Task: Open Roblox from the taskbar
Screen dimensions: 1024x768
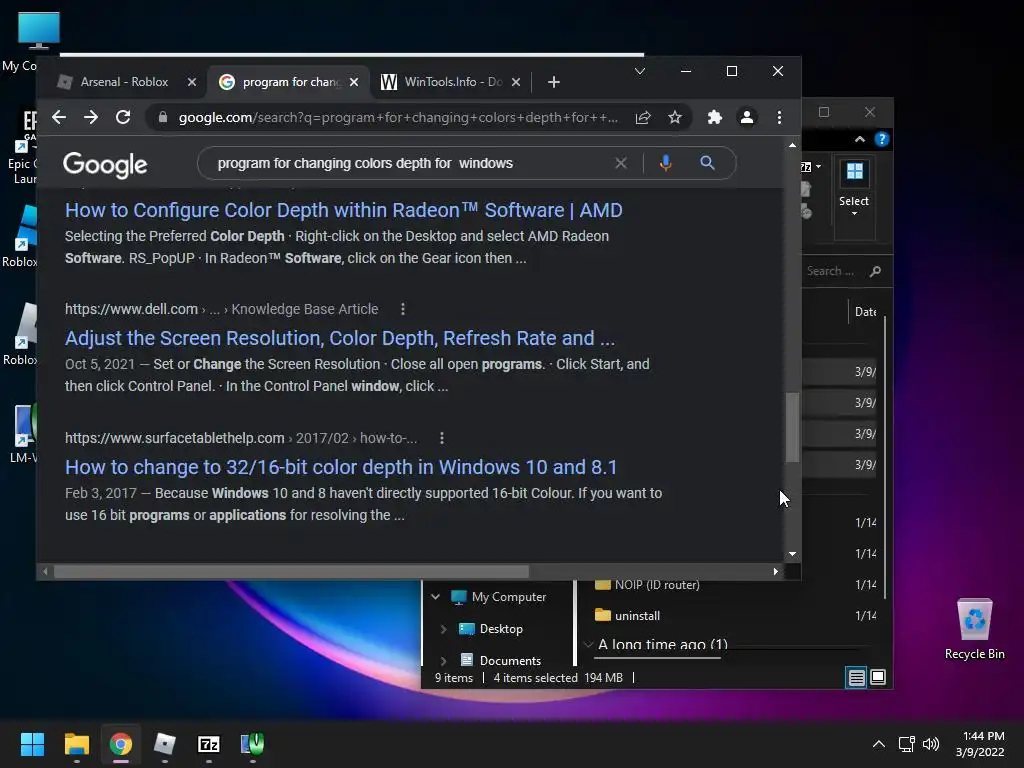Action: tap(165, 744)
